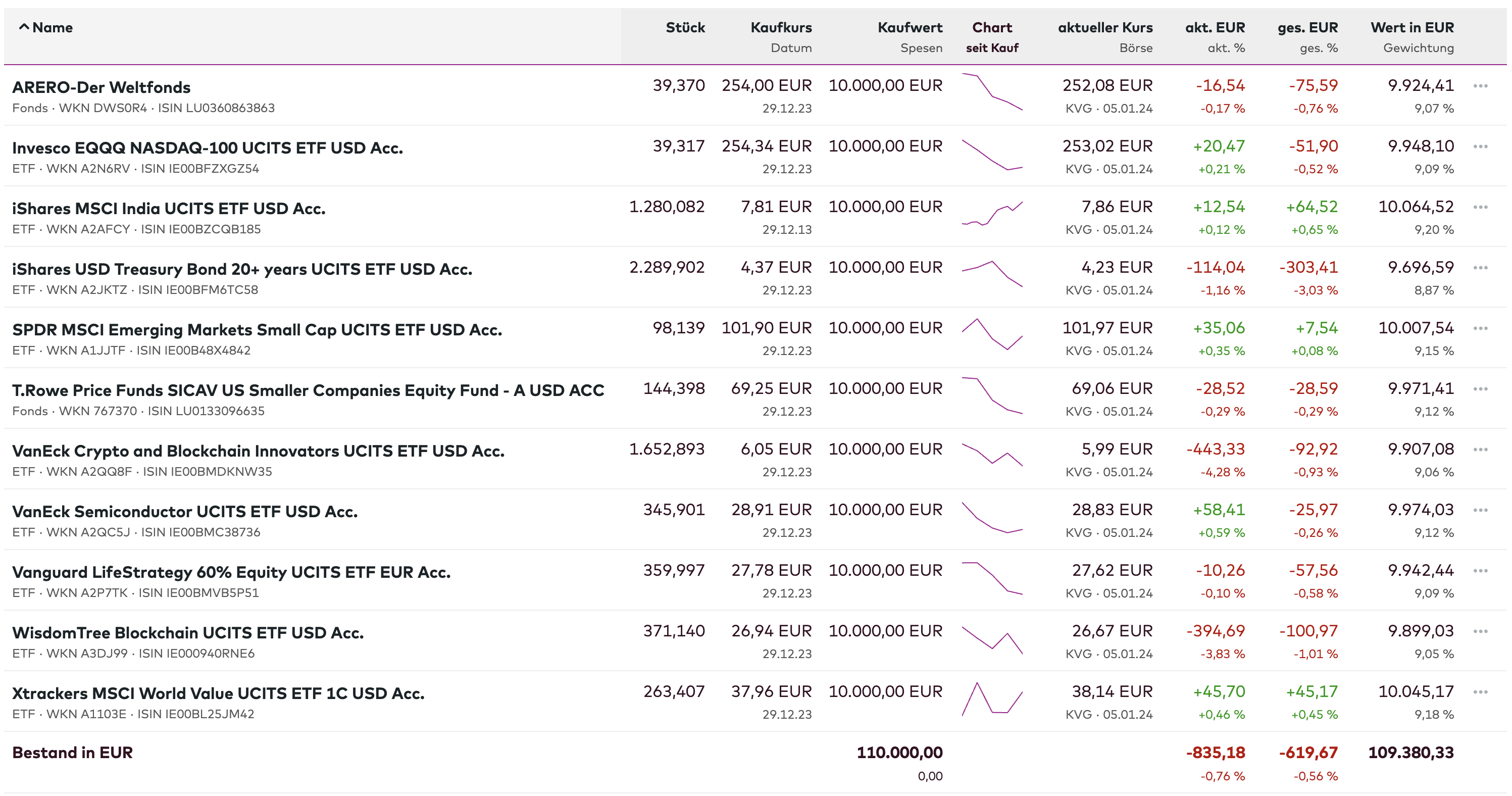
Task: Open three-dot menu for Xtrackers MSCI World Value
Action: [1480, 692]
